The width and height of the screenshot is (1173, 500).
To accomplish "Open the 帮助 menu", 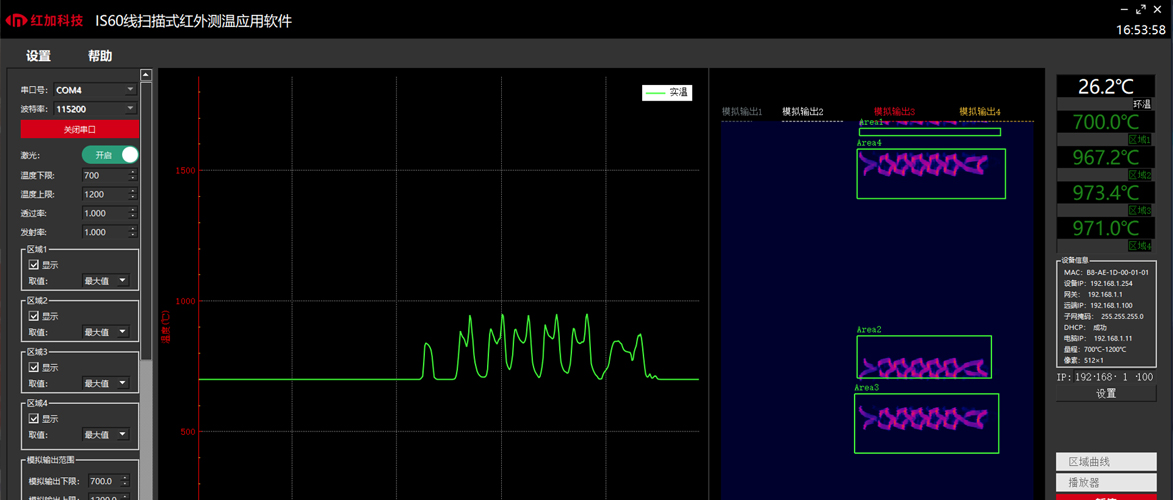I will [100, 56].
